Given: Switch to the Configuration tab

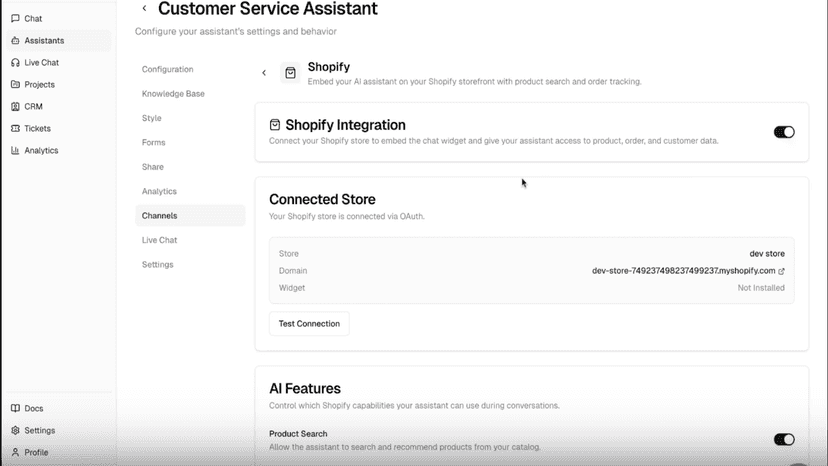Looking at the screenshot, I should (x=190, y=69).
